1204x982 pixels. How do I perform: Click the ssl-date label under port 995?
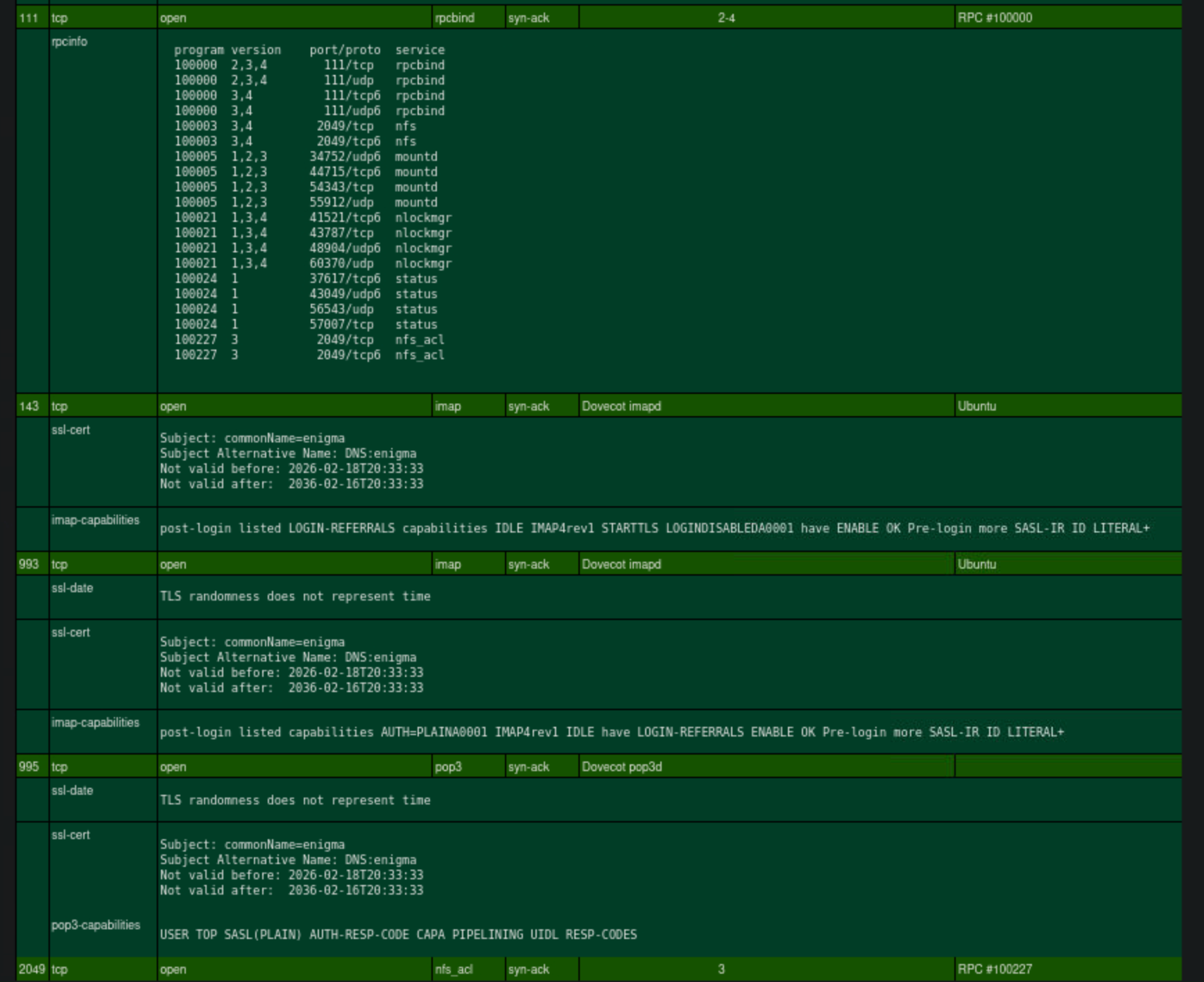tap(72, 791)
